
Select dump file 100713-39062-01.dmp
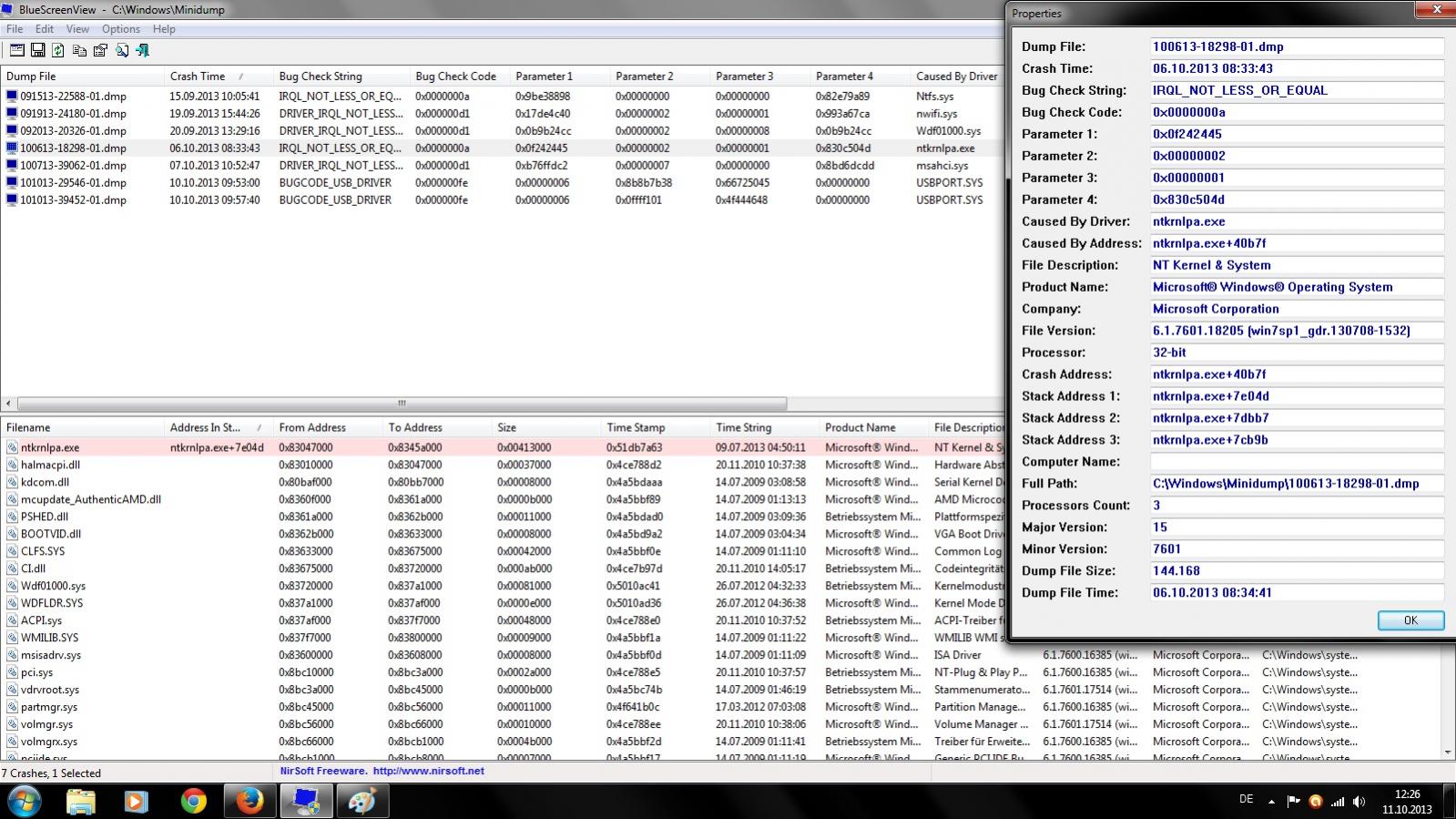[x=73, y=166]
